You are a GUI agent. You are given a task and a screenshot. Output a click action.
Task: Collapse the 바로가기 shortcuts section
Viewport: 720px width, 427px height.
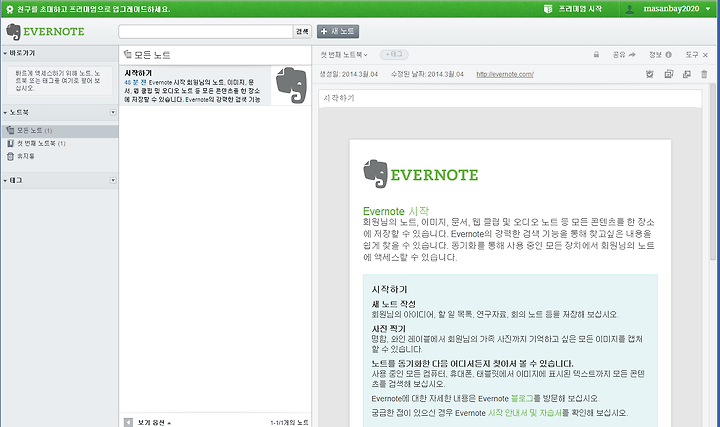click(5, 53)
